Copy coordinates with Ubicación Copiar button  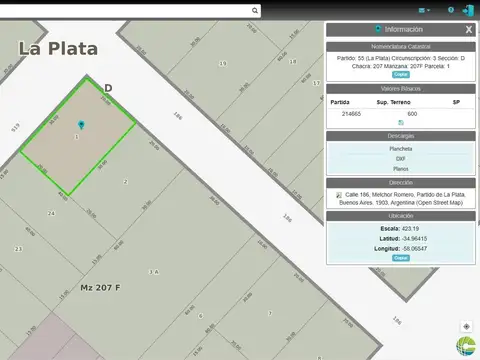pos(401,258)
